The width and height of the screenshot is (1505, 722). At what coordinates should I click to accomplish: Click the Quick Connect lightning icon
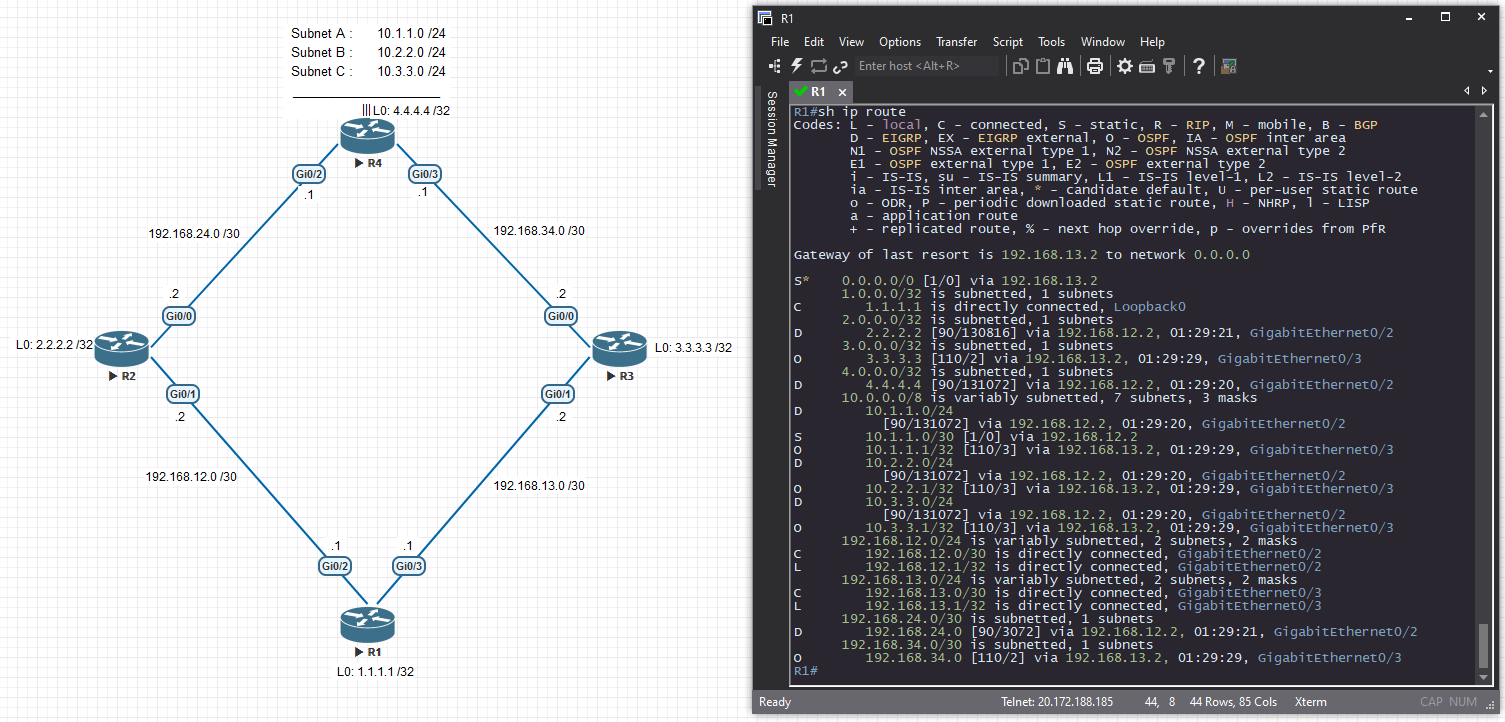[x=797, y=66]
